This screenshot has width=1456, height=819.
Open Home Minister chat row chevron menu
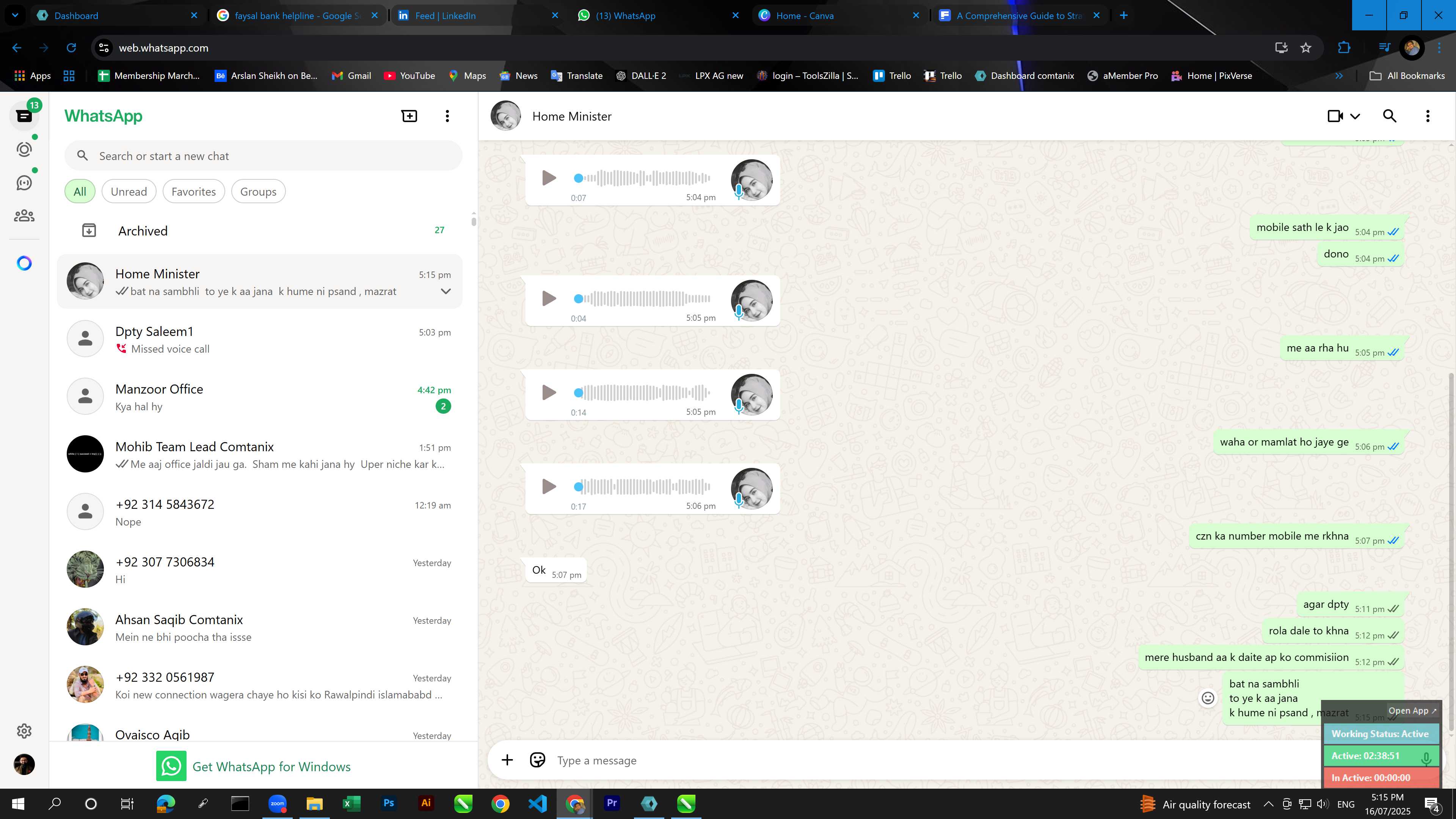point(446,291)
